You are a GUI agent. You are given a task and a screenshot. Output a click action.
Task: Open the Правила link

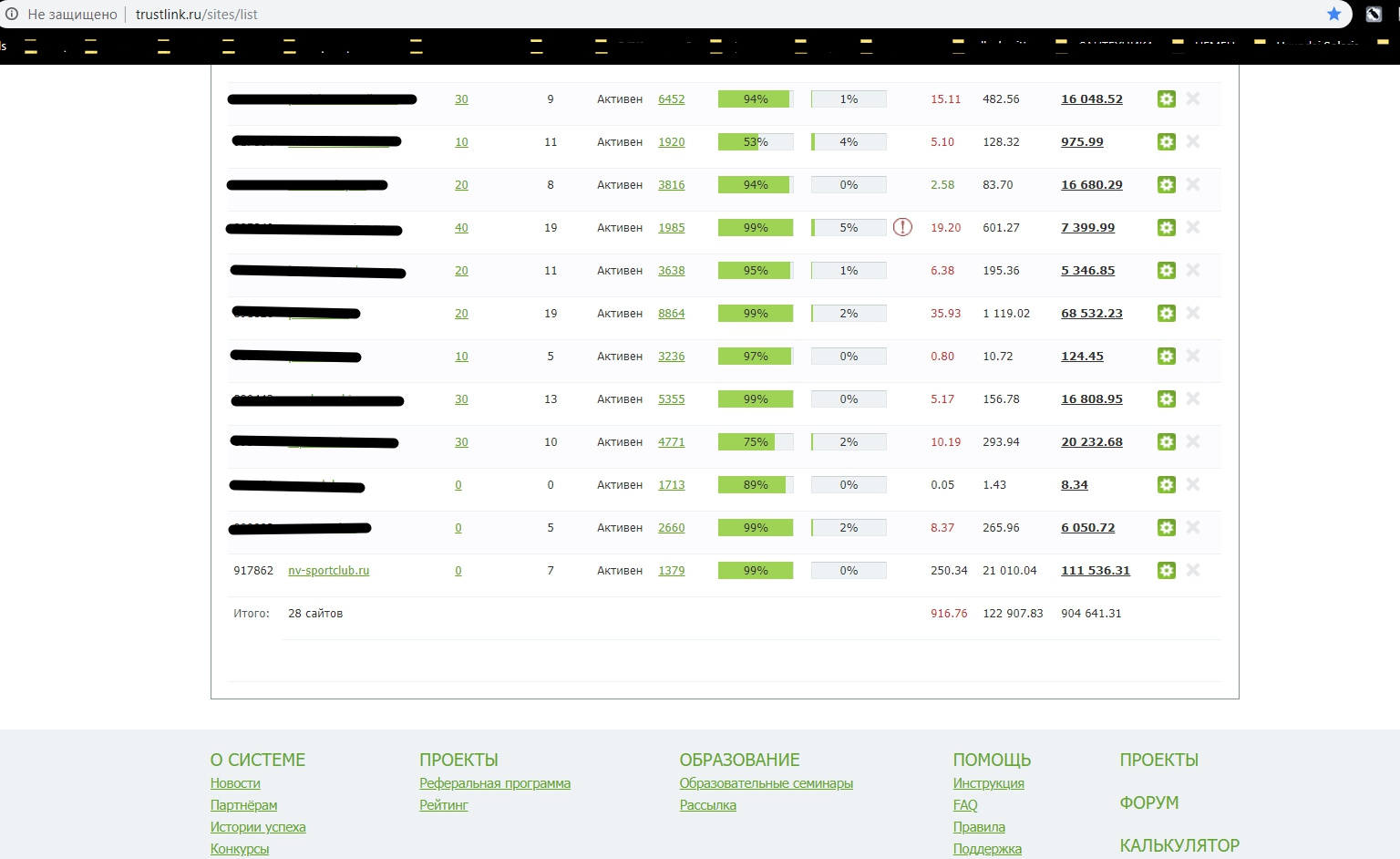tap(979, 827)
